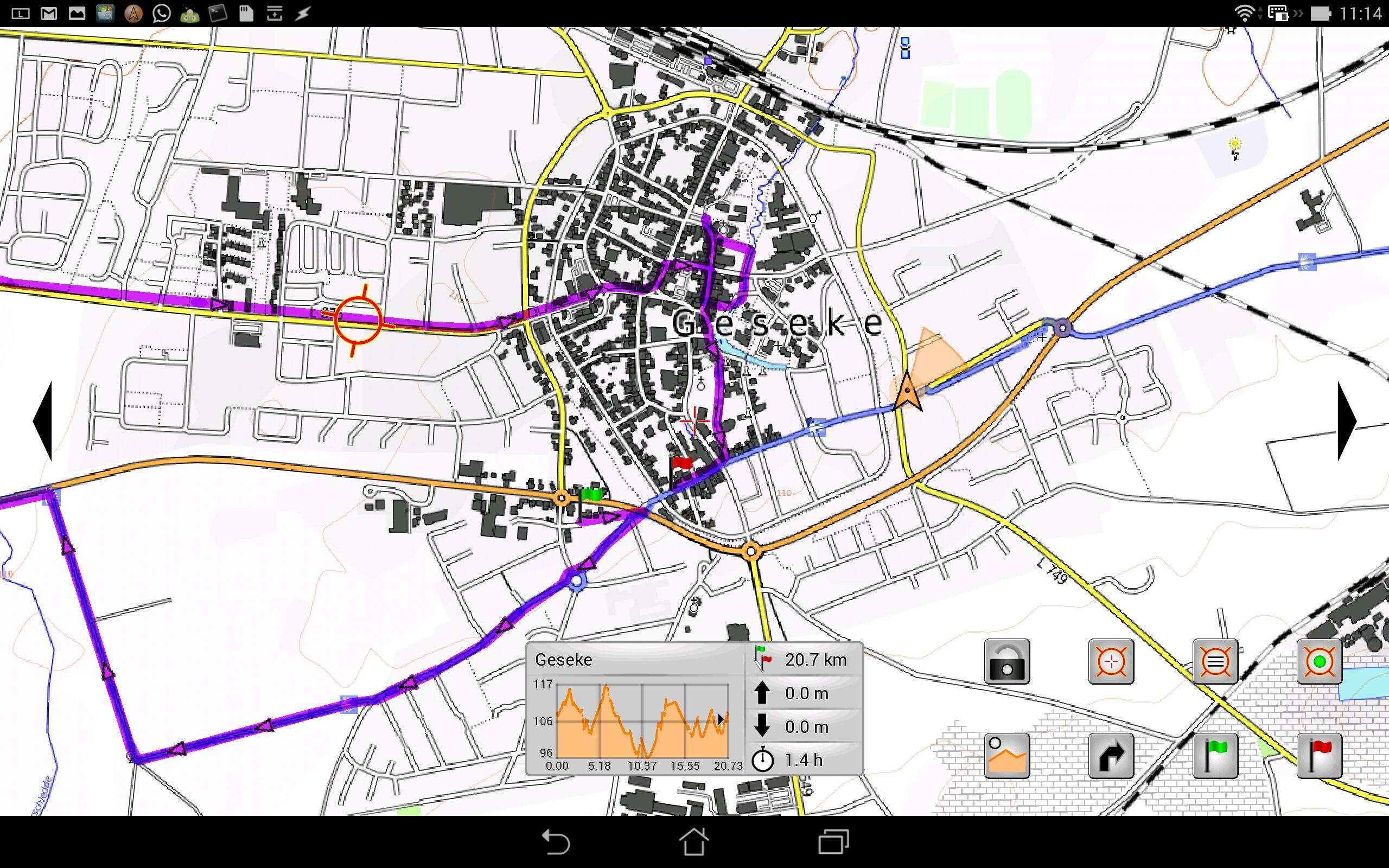
Task: Tap the Geseke track title
Action: [563, 659]
